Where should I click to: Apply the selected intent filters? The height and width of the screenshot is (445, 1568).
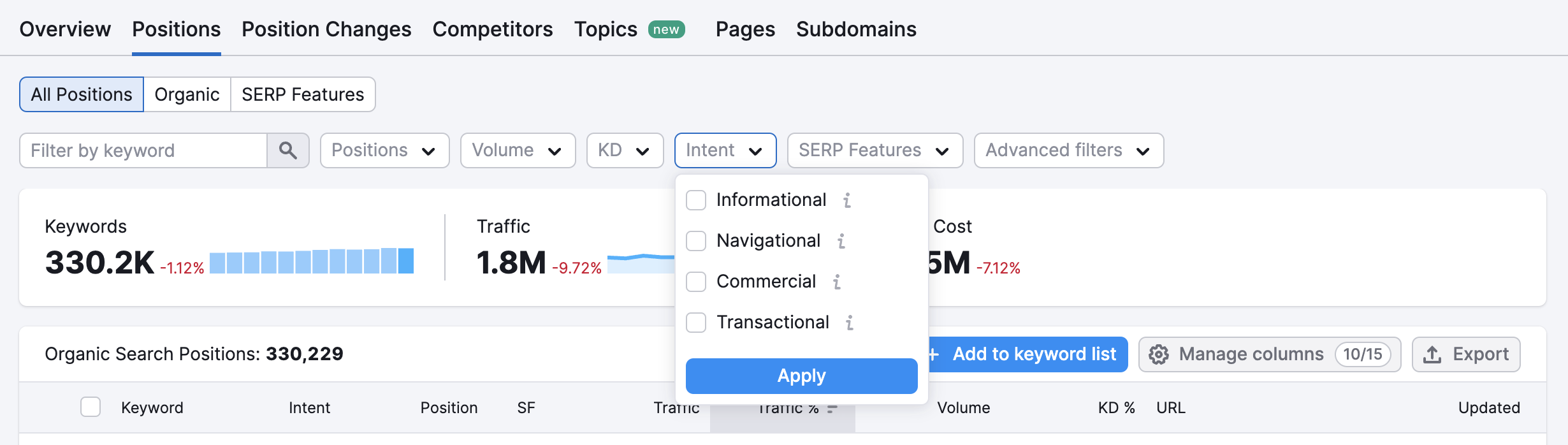[802, 376]
